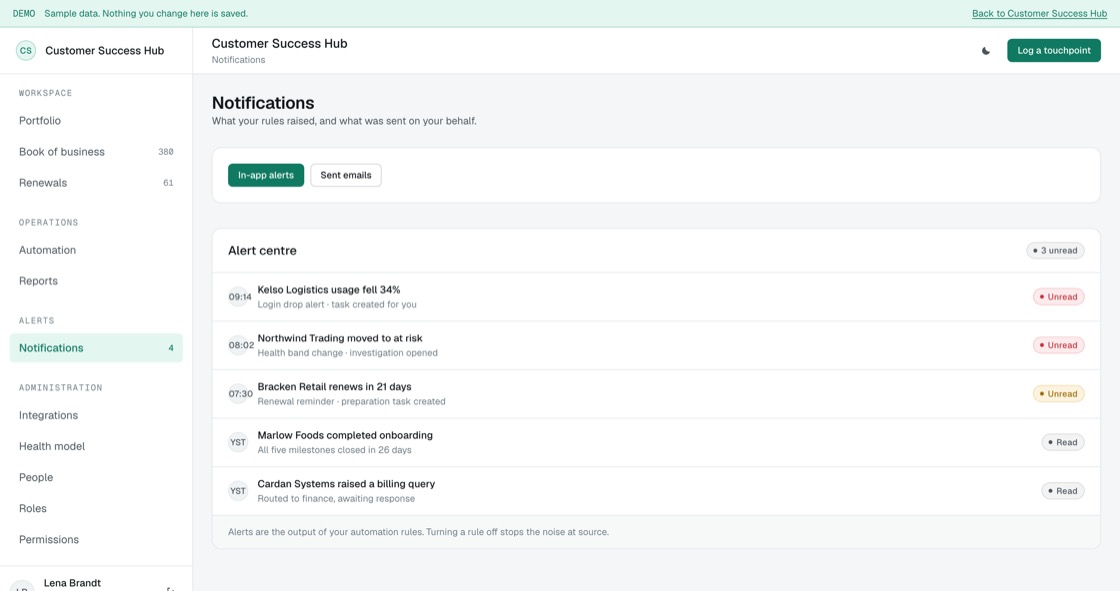Follow the Back to Customer Success Hub link

1039,14
